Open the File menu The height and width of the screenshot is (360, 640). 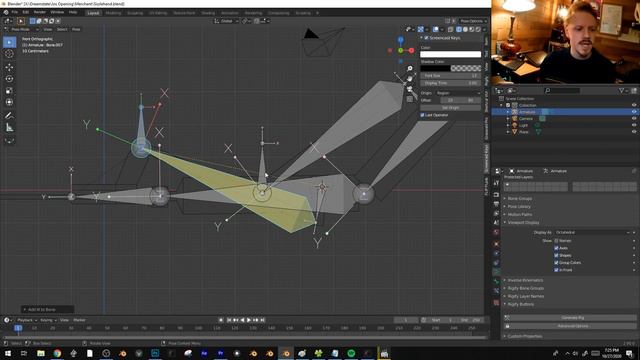pos(15,13)
